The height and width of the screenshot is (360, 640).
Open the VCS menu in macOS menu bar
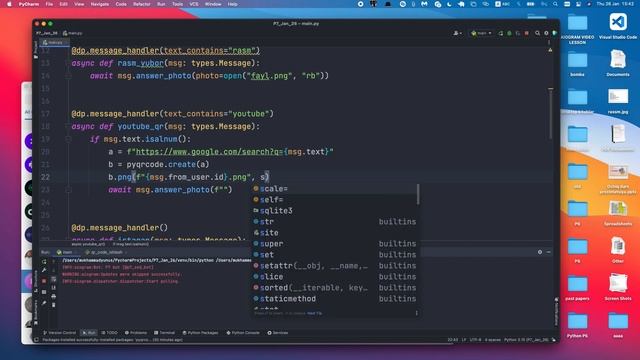[x=194, y=4]
